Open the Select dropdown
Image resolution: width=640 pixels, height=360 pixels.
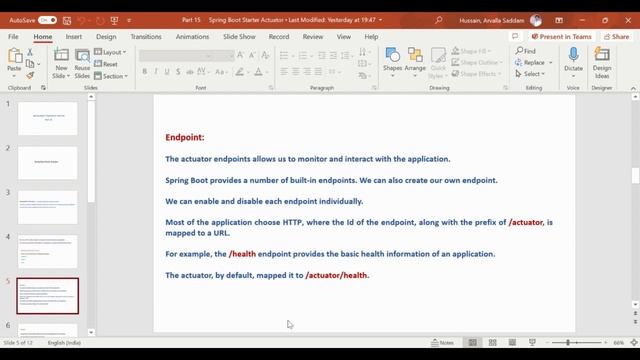[530, 74]
